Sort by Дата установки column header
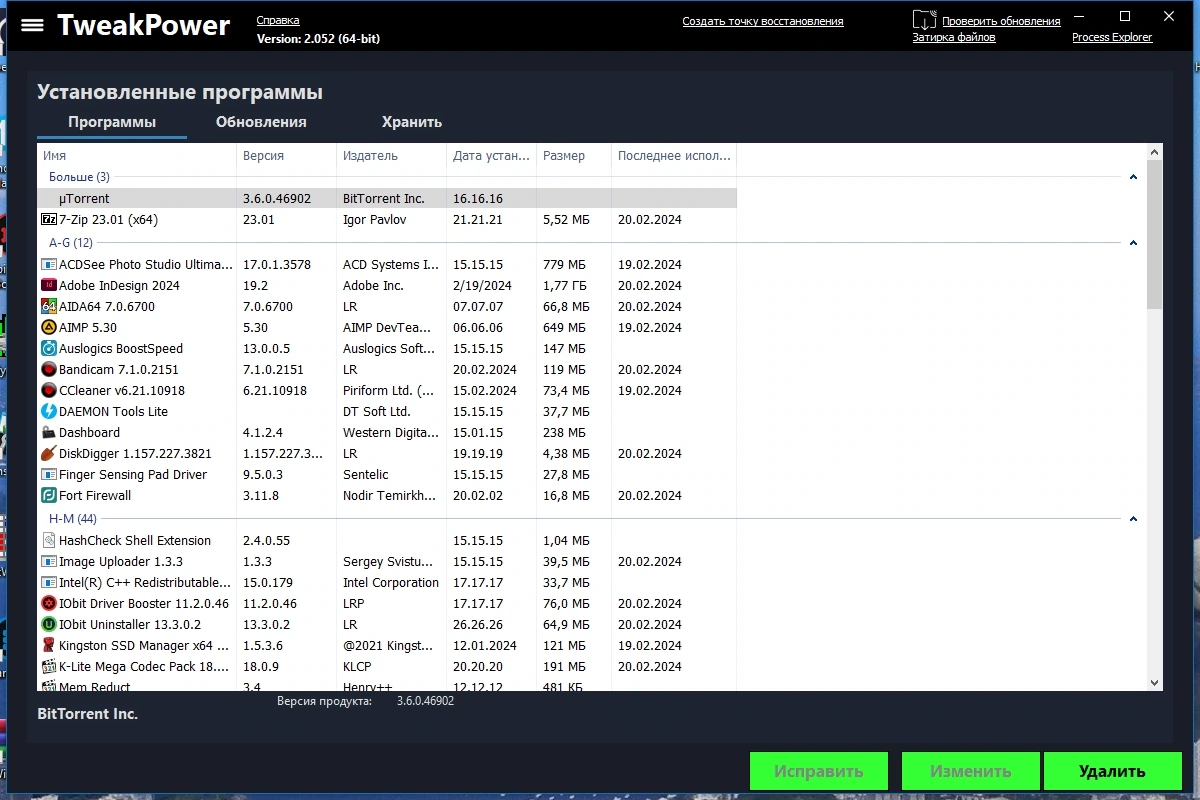The height and width of the screenshot is (800, 1200). (492, 156)
